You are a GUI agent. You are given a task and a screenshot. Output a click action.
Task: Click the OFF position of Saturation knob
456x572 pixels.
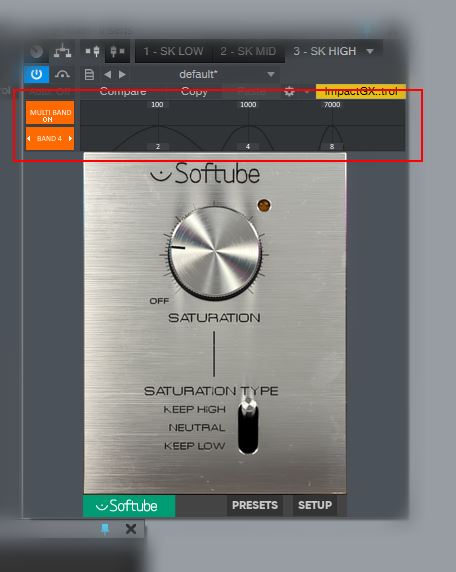pos(159,301)
